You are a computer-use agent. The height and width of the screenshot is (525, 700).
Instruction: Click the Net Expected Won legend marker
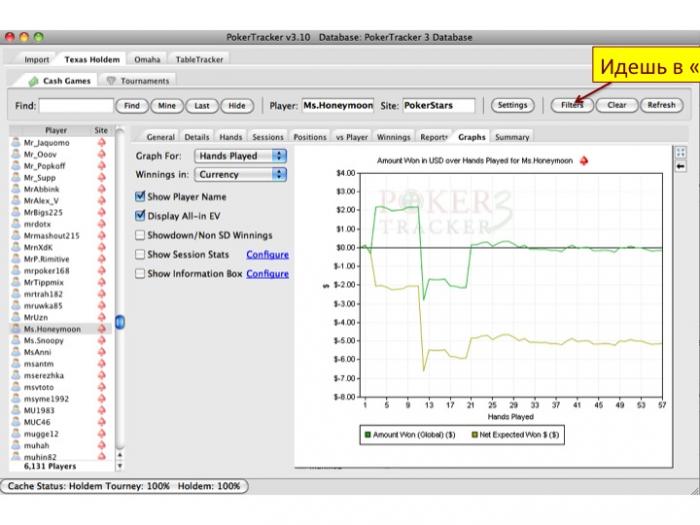click(x=475, y=434)
